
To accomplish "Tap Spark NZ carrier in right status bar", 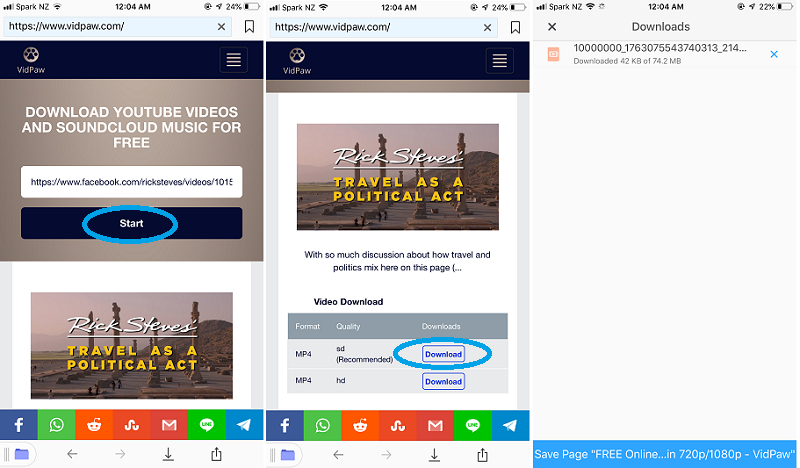I will tap(566, 7).
